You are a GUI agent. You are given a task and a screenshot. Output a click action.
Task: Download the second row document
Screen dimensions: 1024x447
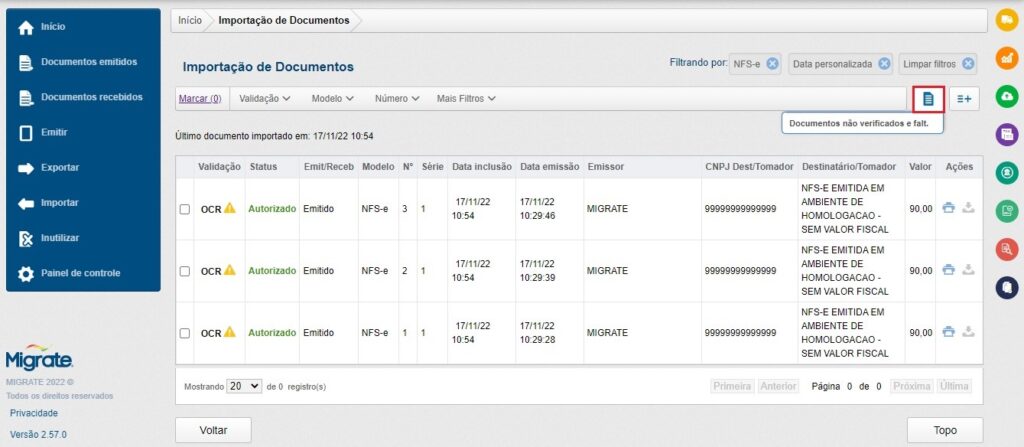pyautogui.click(x=967, y=270)
